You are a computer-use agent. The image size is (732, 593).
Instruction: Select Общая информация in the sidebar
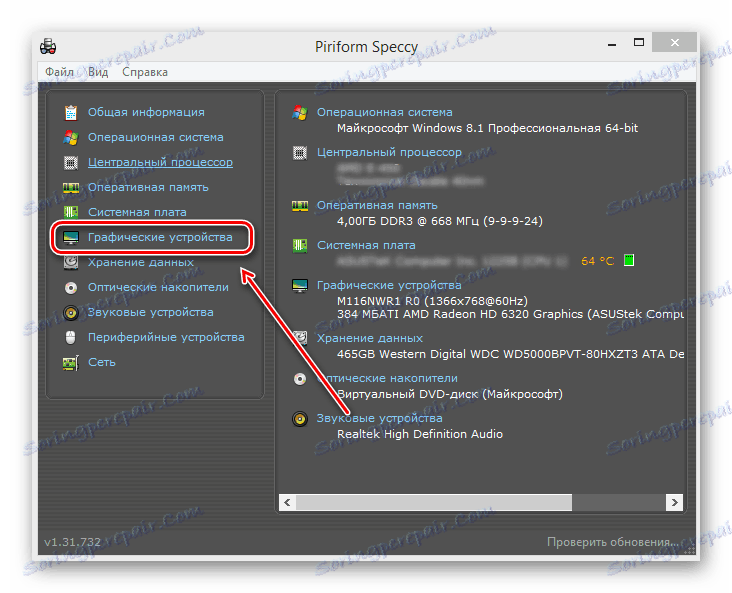[x=146, y=113]
